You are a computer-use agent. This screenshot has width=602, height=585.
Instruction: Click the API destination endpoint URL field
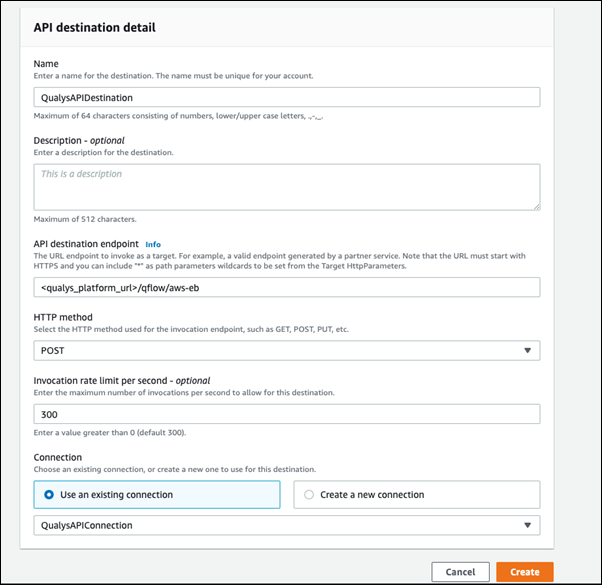tap(286, 287)
